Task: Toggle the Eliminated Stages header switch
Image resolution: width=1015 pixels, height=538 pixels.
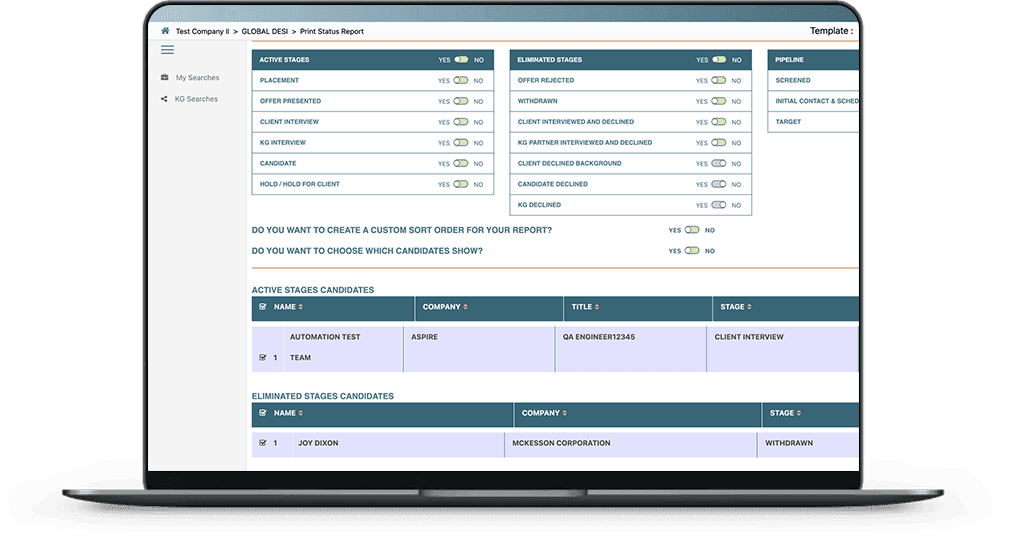Action: tap(719, 60)
